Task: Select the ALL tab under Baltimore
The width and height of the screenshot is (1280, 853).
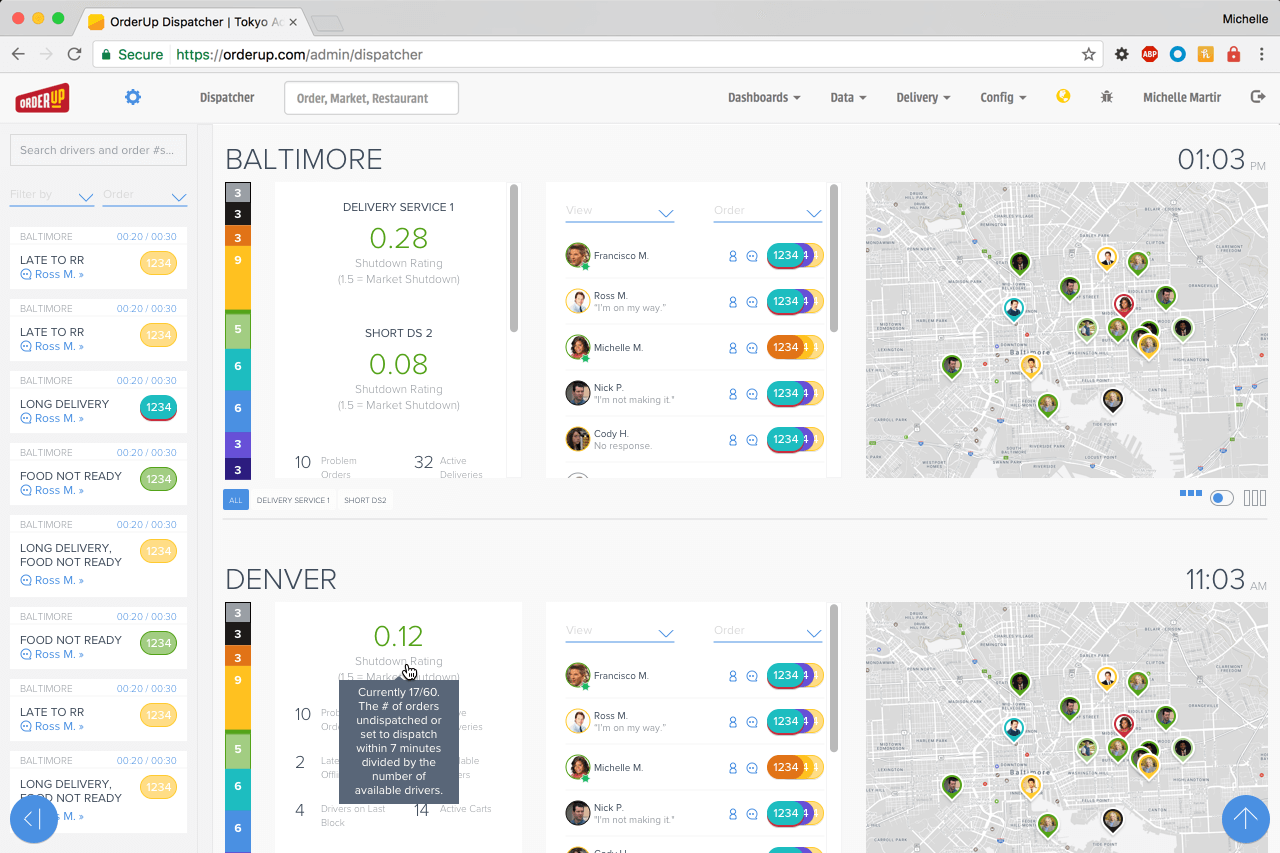Action: [236, 500]
